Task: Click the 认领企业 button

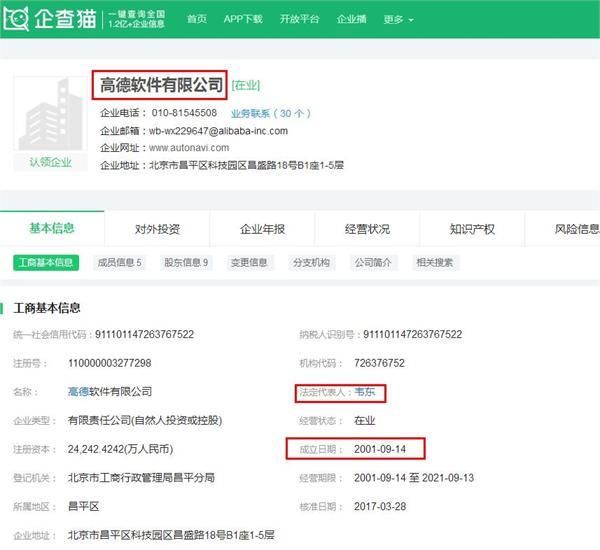Action: [x=51, y=162]
